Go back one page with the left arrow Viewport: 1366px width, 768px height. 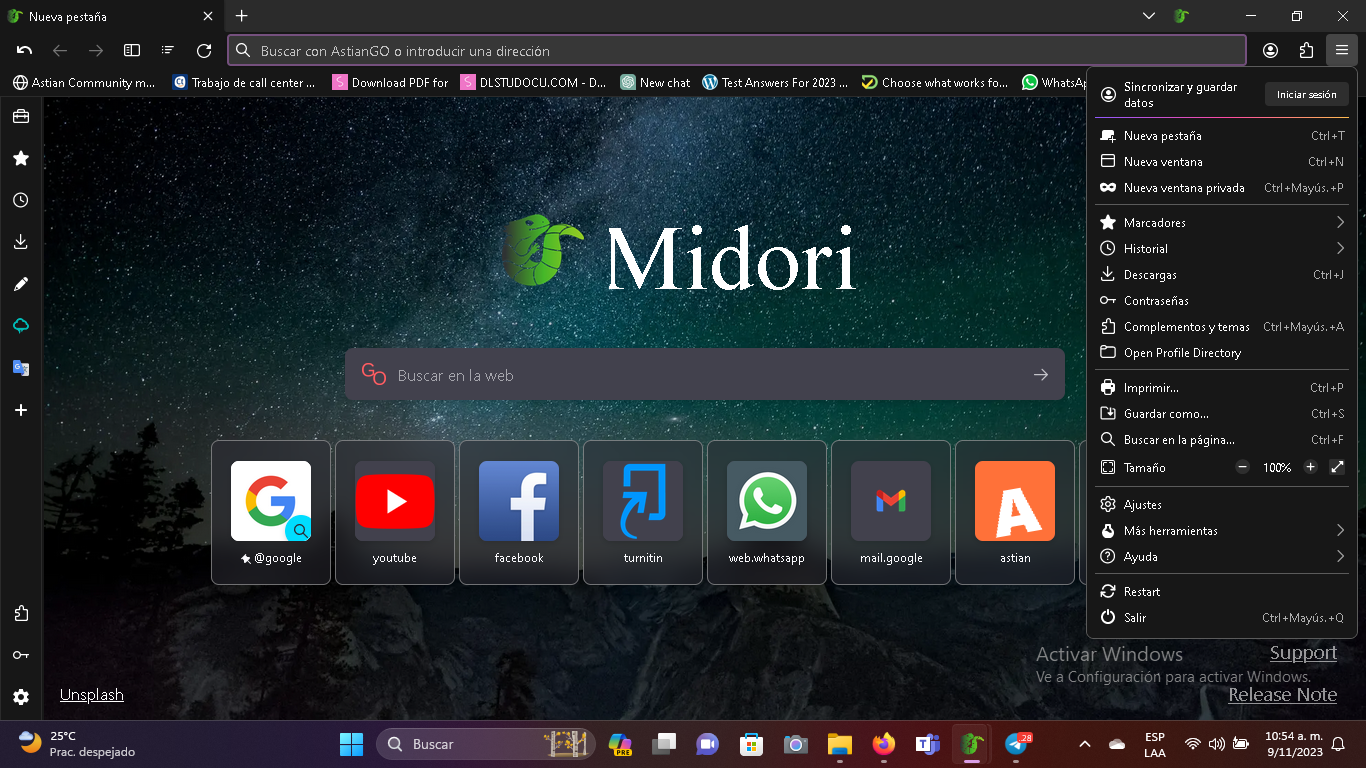[x=60, y=50]
